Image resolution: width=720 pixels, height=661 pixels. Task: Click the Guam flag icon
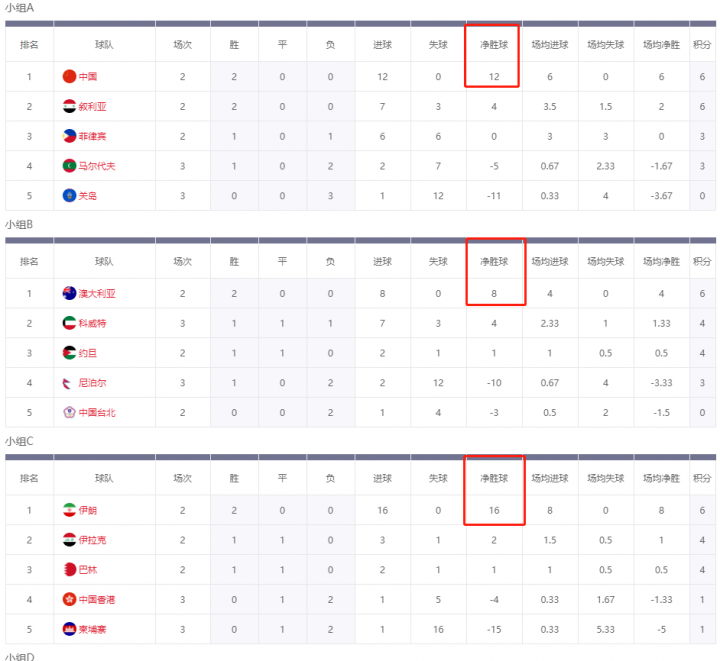[x=69, y=196]
